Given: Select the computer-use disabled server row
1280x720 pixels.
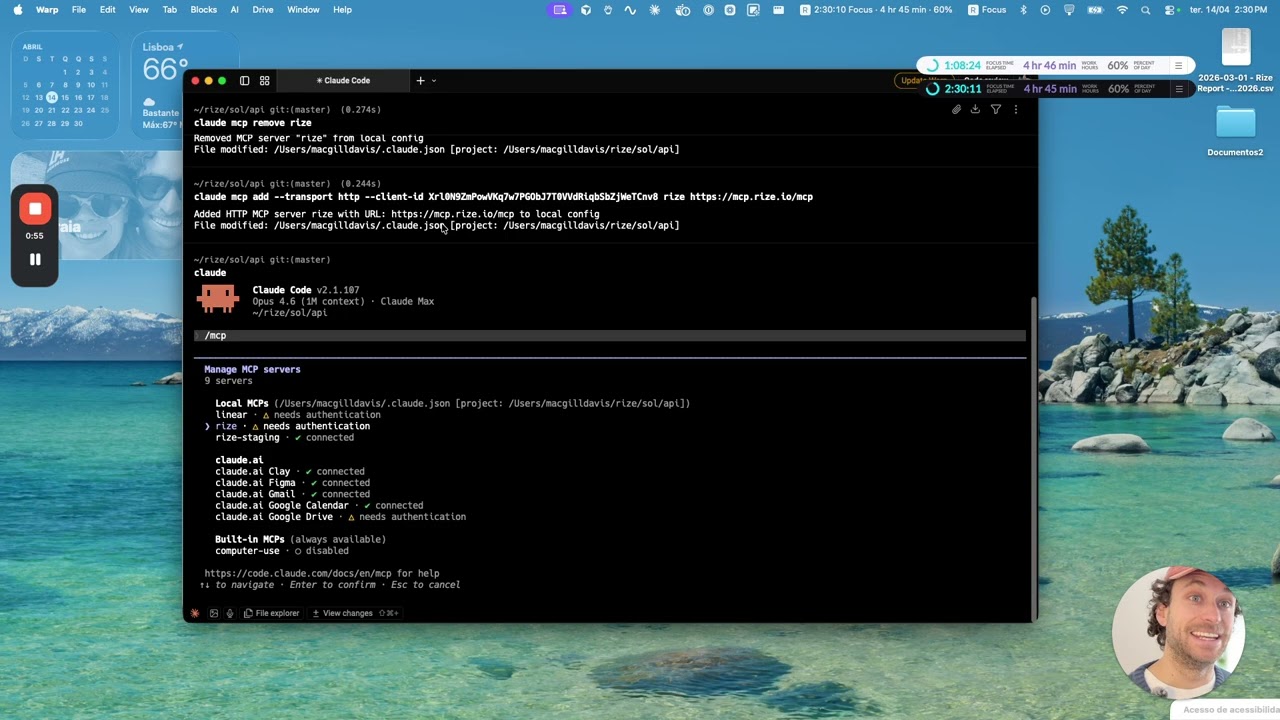Looking at the screenshot, I should 281,551.
